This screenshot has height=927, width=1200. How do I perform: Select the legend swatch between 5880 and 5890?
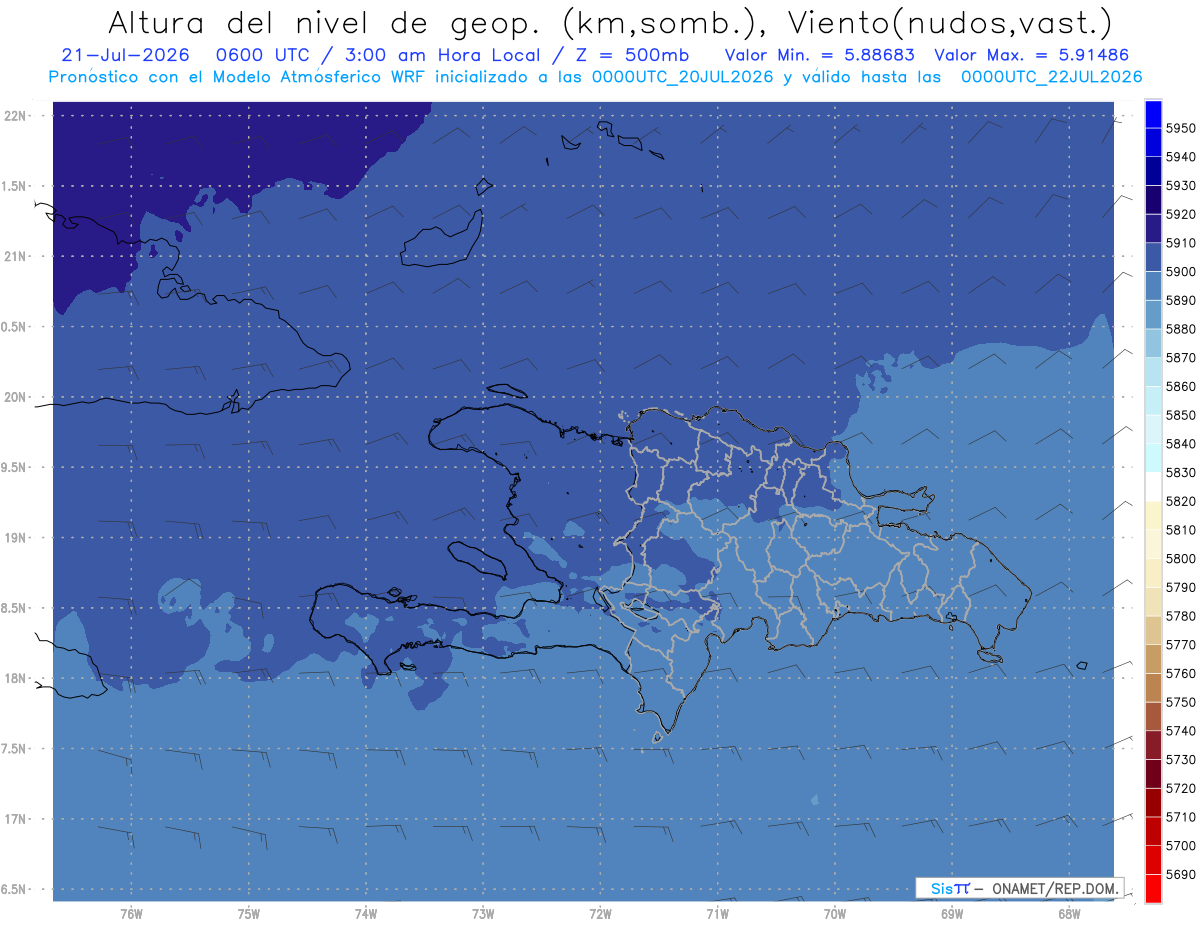(1153, 315)
